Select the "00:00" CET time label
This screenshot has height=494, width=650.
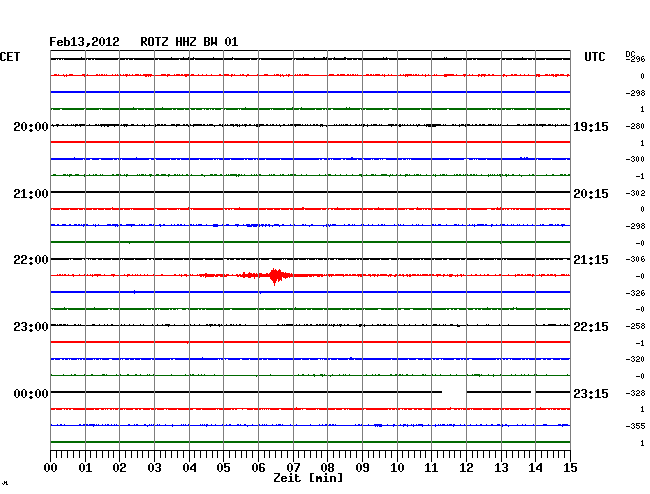click(x=31, y=393)
